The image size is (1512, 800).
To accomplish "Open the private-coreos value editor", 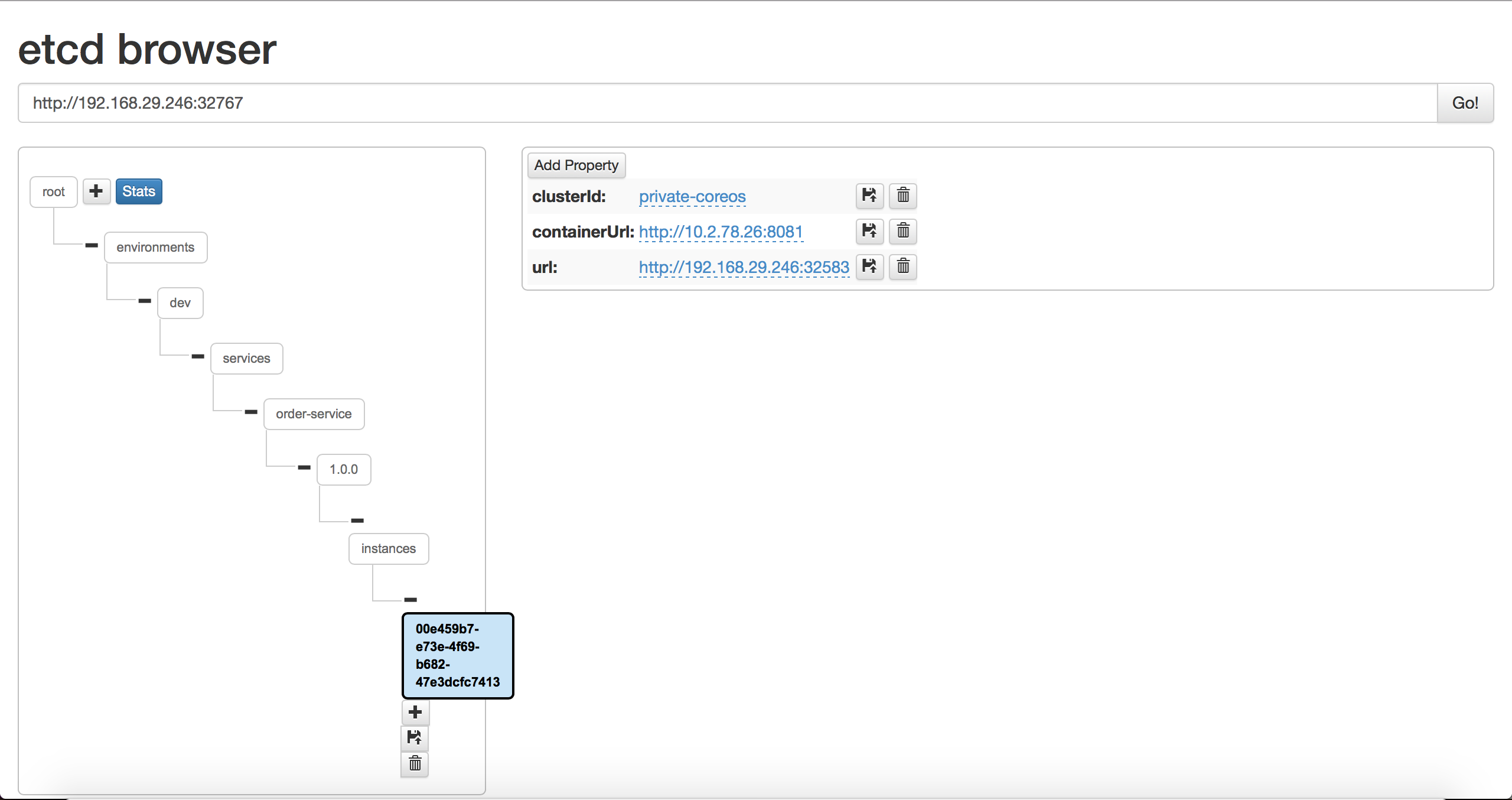I will (x=691, y=196).
